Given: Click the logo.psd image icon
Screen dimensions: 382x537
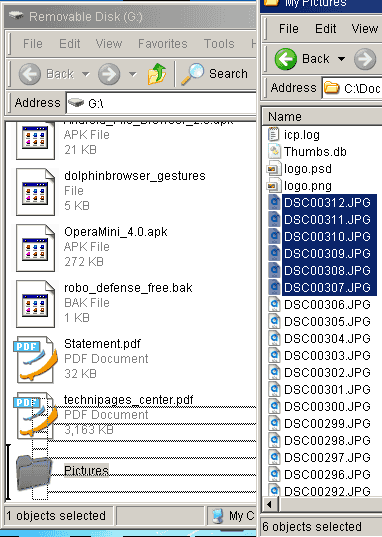Looking at the screenshot, I should click(x=273, y=168).
